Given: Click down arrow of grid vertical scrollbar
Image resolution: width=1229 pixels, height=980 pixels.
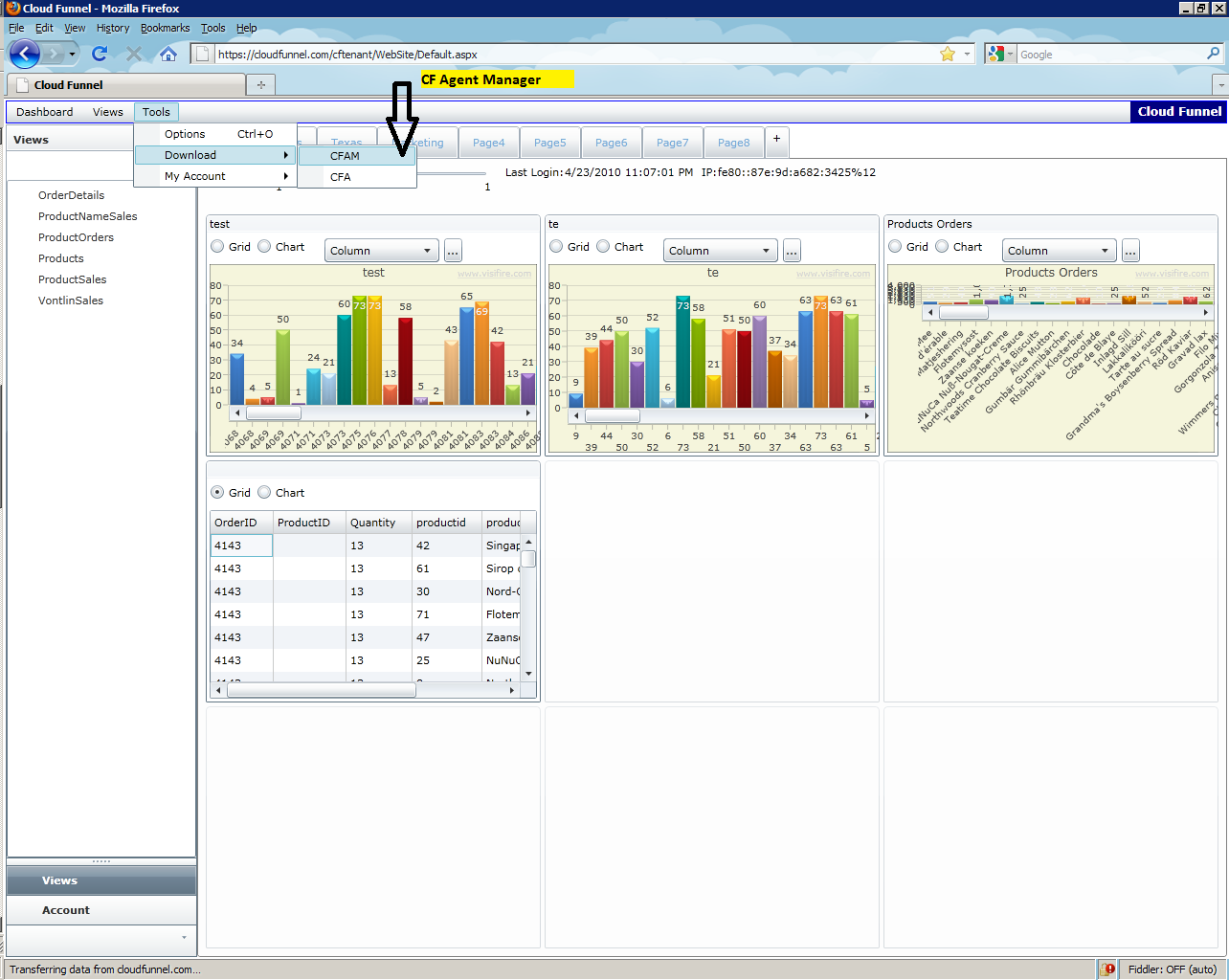Looking at the screenshot, I should click(x=528, y=674).
